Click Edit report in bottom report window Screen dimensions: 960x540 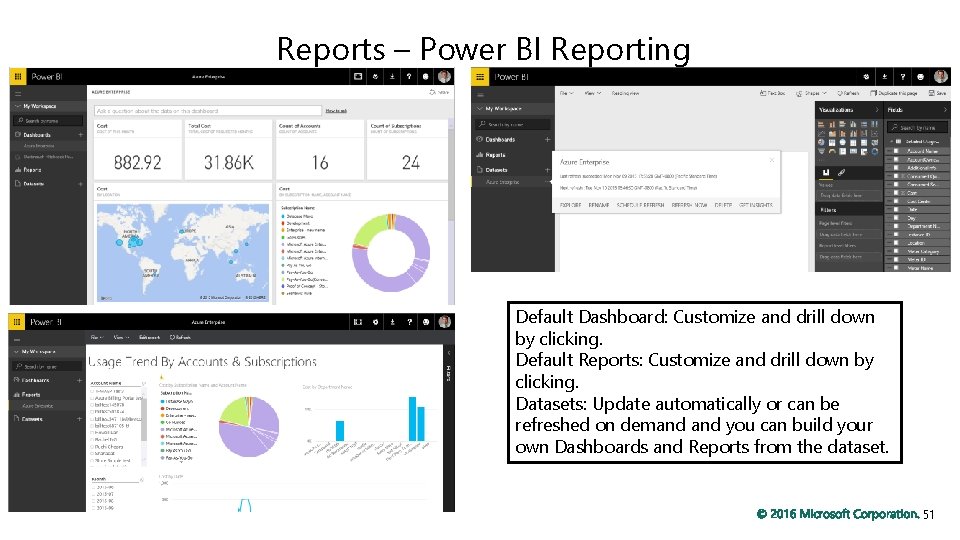tap(149, 337)
